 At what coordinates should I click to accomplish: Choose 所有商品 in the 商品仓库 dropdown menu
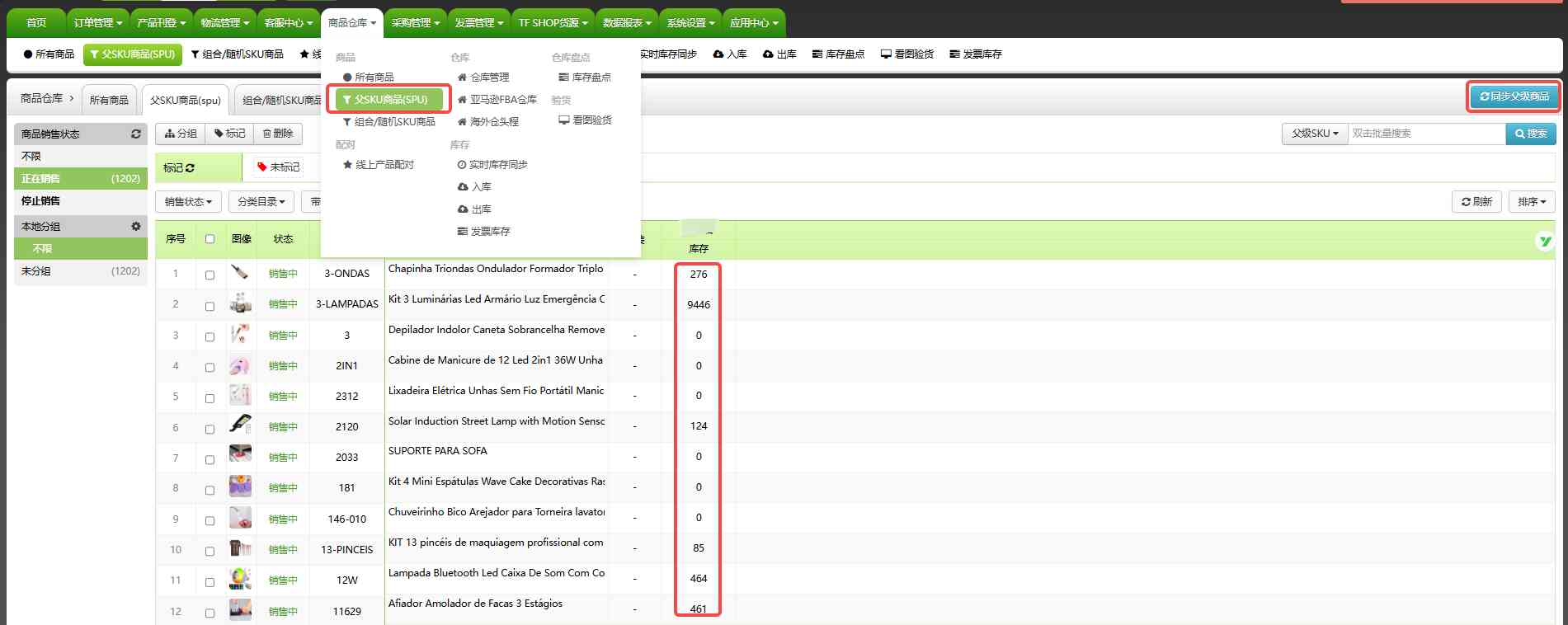pyautogui.click(x=368, y=77)
